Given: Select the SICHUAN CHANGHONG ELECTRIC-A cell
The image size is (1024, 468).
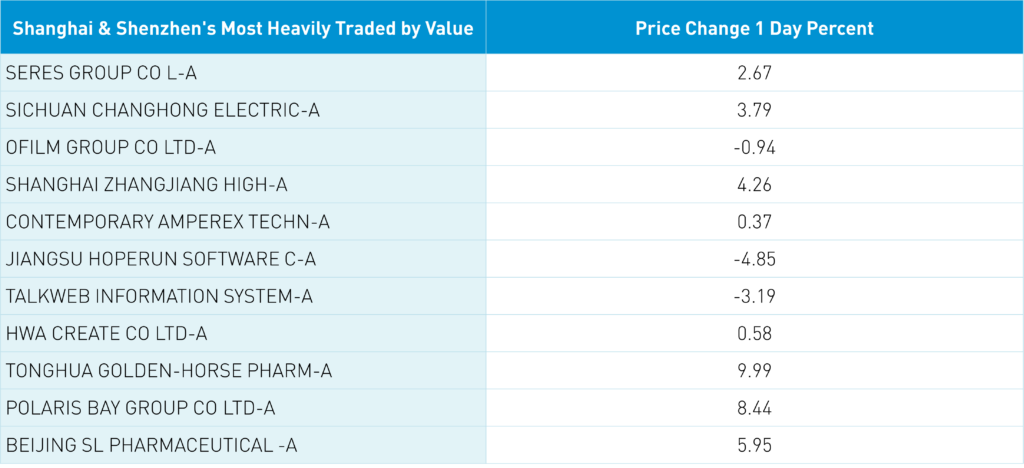Looking at the screenshot, I should point(163,110).
